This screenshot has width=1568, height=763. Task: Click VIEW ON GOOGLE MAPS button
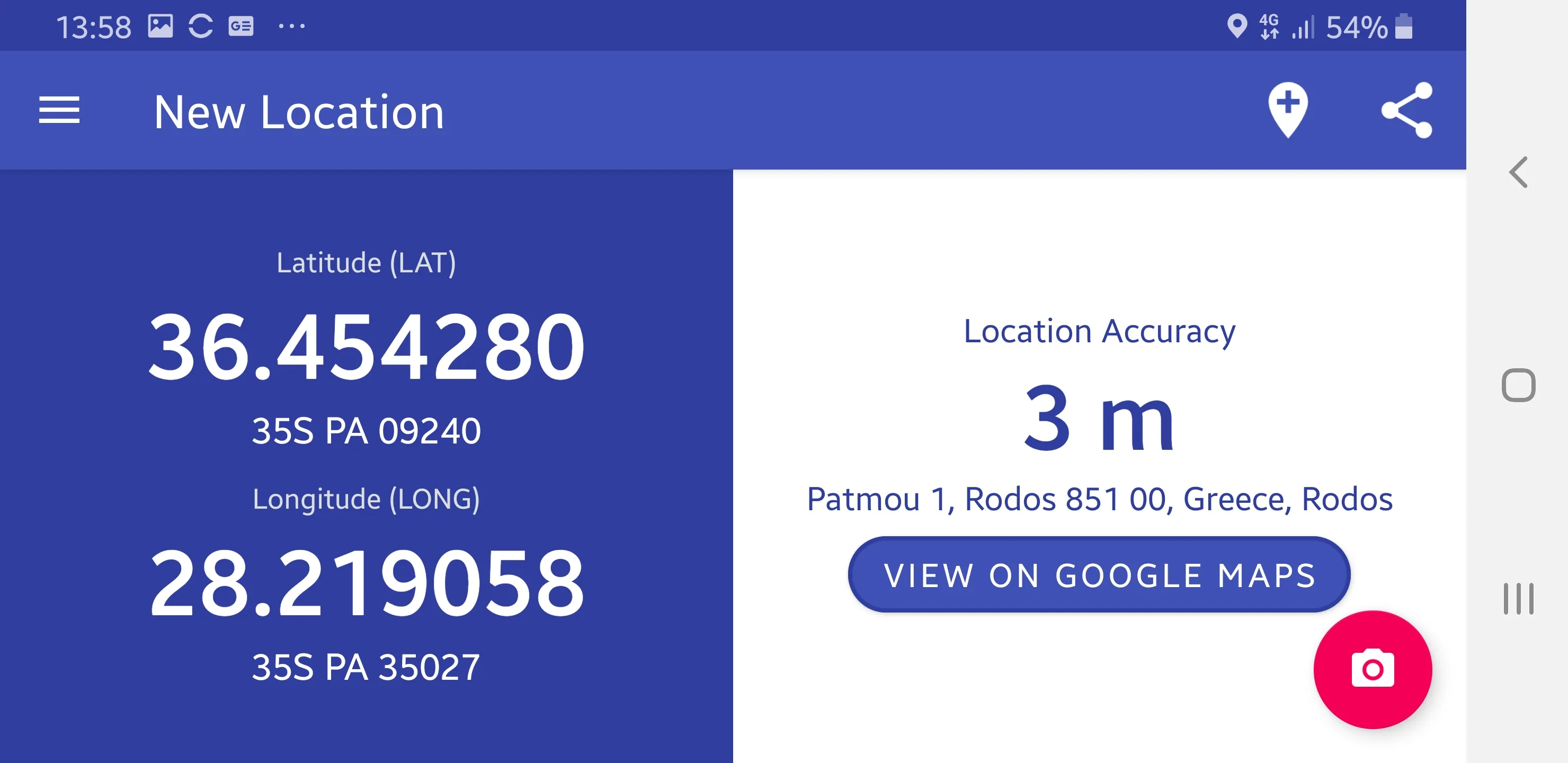pyautogui.click(x=1100, y=575)
